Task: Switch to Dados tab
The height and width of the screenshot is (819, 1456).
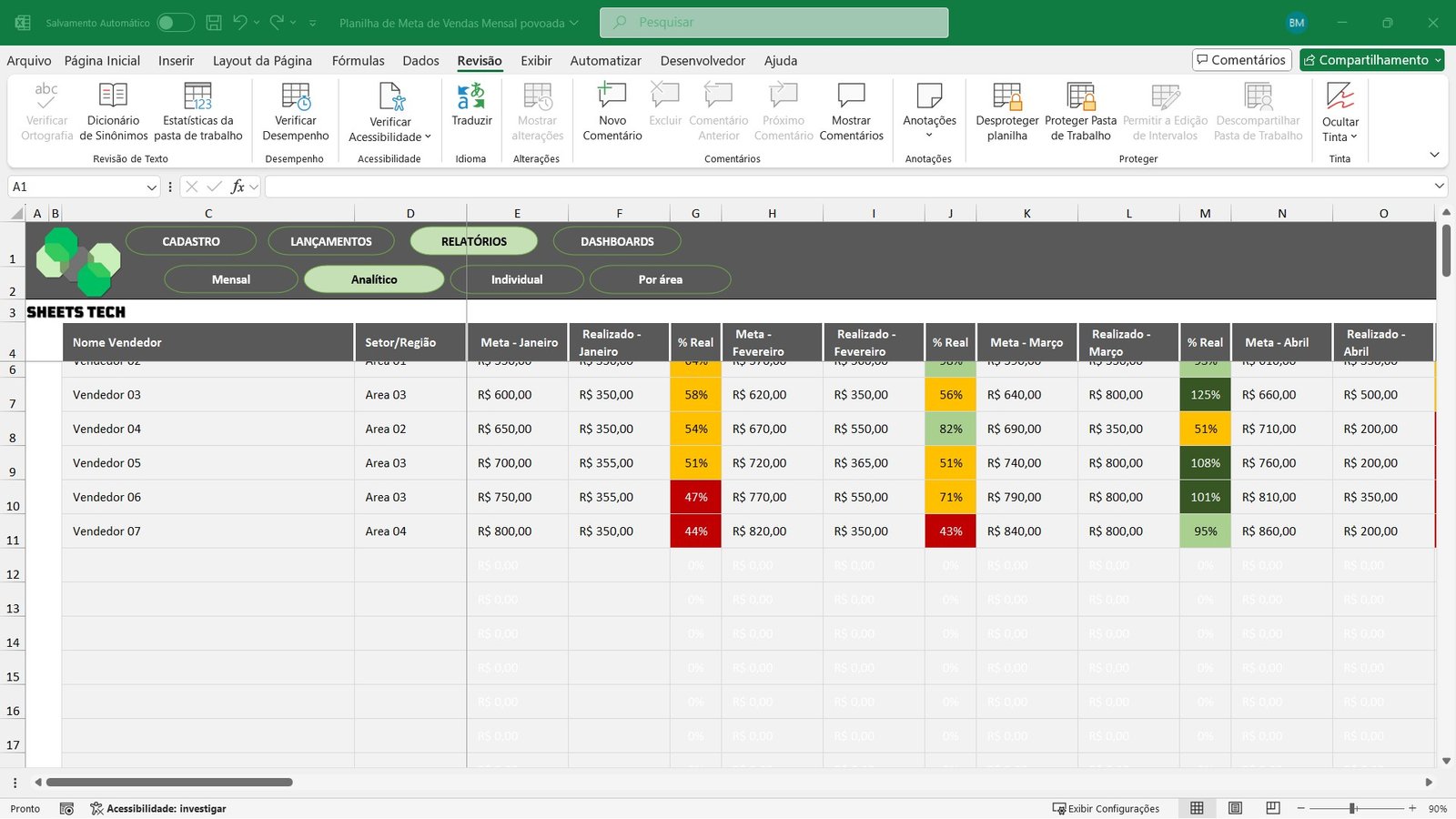Action: [x=420, y=61]
